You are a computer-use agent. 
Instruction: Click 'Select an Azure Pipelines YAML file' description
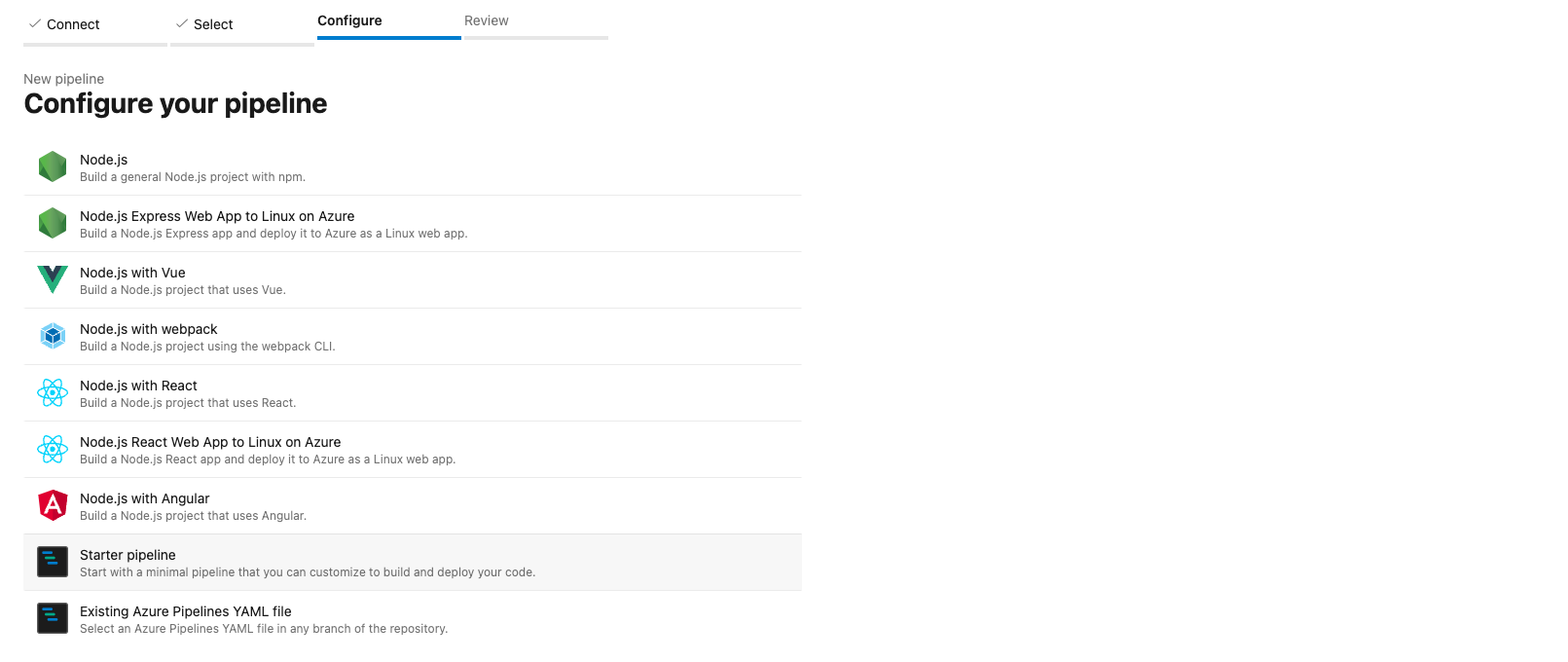coord(264,629)
